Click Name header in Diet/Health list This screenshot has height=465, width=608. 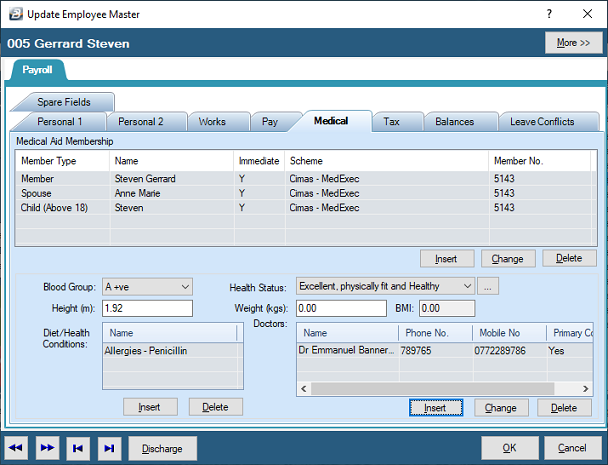170,333
